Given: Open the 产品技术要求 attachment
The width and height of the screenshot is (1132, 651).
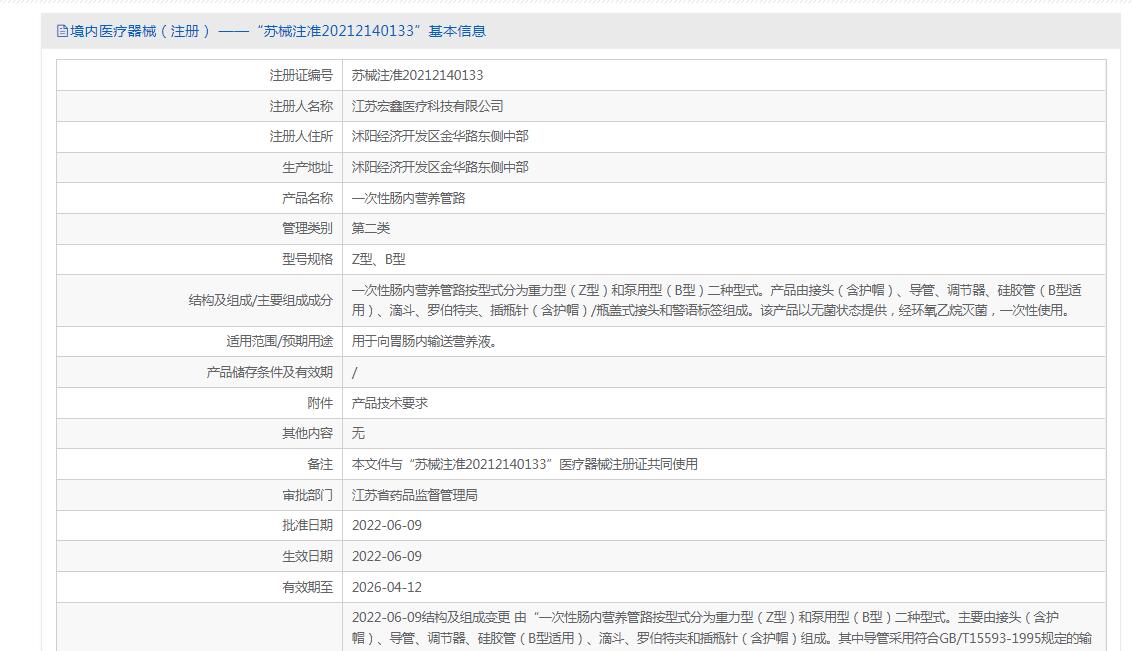Looking at the screenshot, I should [390, 403].
